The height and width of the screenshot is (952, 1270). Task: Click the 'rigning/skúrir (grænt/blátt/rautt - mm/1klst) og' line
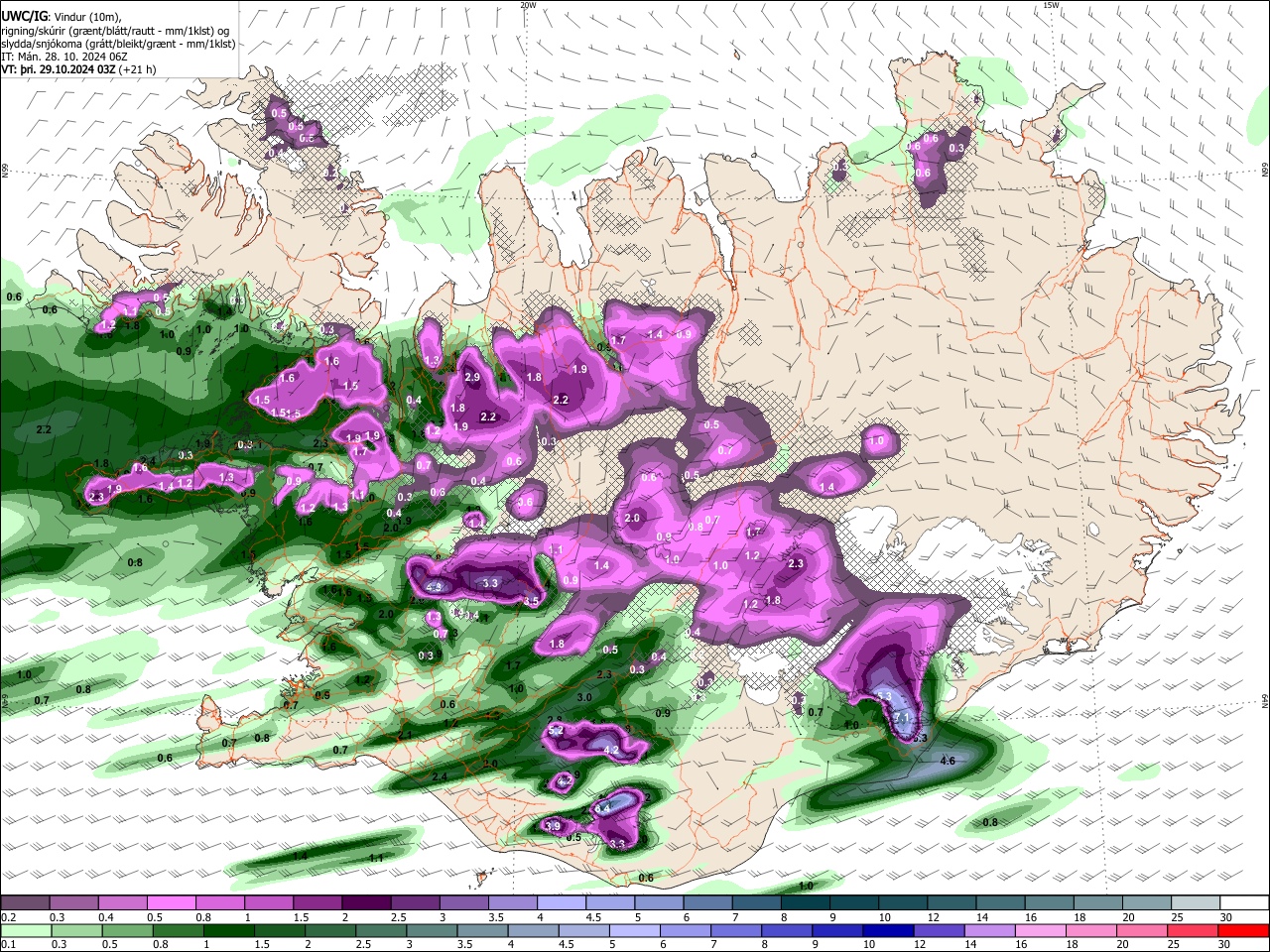pos(115,30)
